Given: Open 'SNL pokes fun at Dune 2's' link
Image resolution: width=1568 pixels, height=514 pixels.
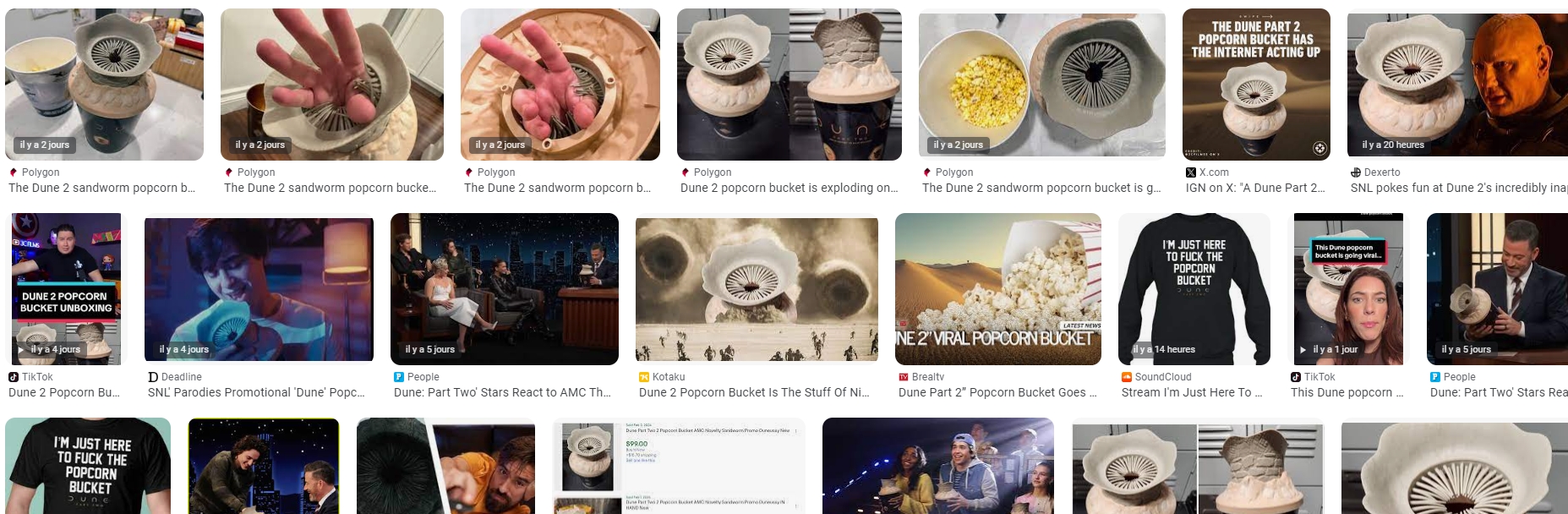Looking at the screenshot, I should pyautogui.click(x=1459, y=189).
